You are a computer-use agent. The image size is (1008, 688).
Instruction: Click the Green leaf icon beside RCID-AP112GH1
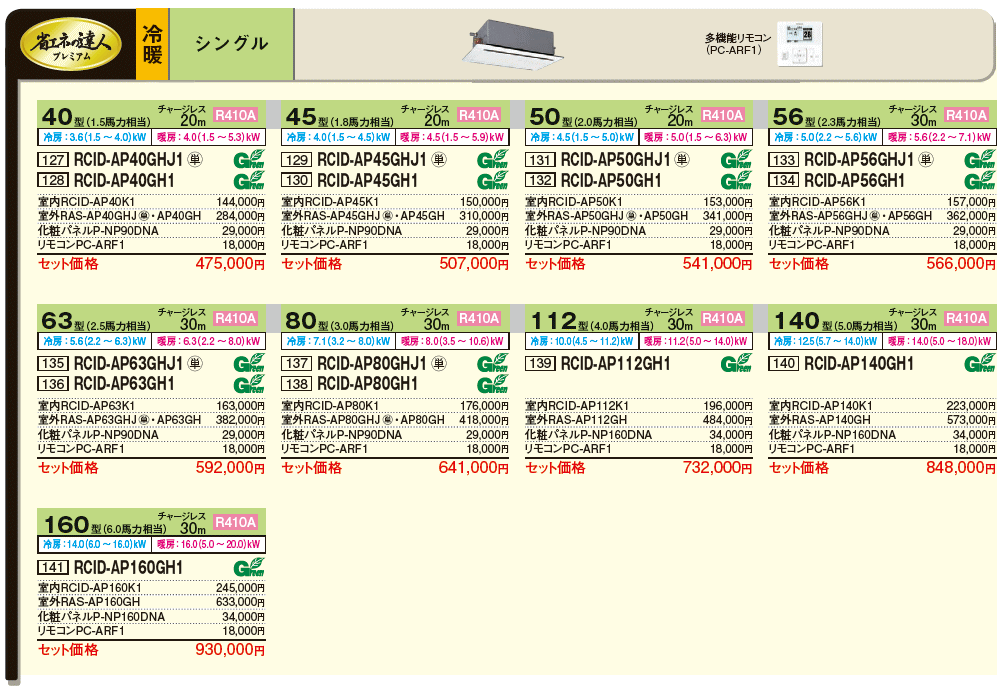pos(736,363)
